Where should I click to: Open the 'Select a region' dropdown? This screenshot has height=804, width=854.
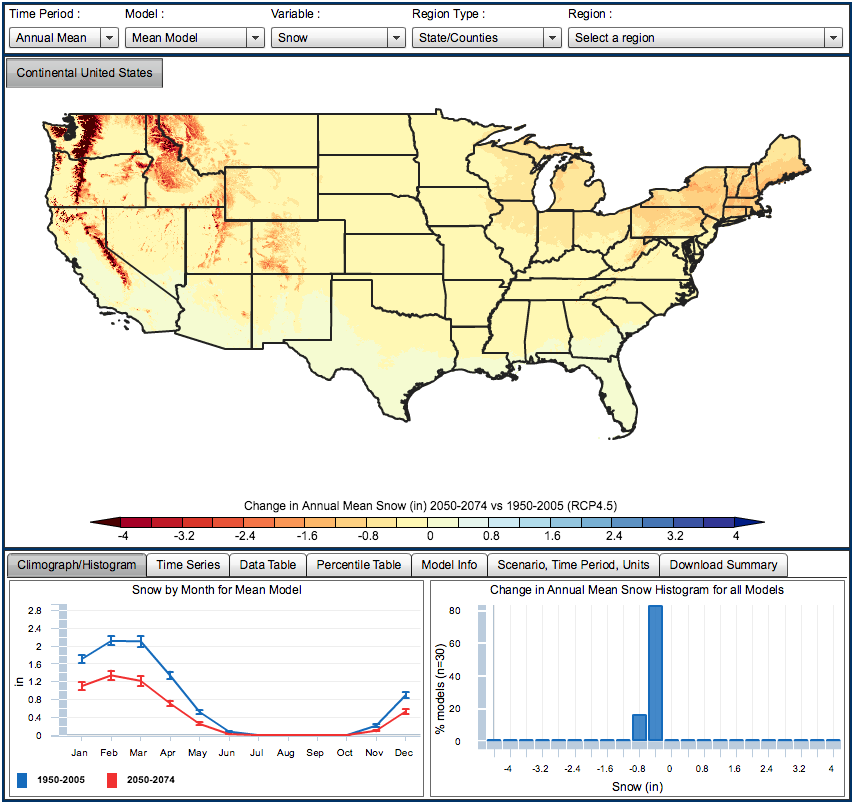(705, 38)
